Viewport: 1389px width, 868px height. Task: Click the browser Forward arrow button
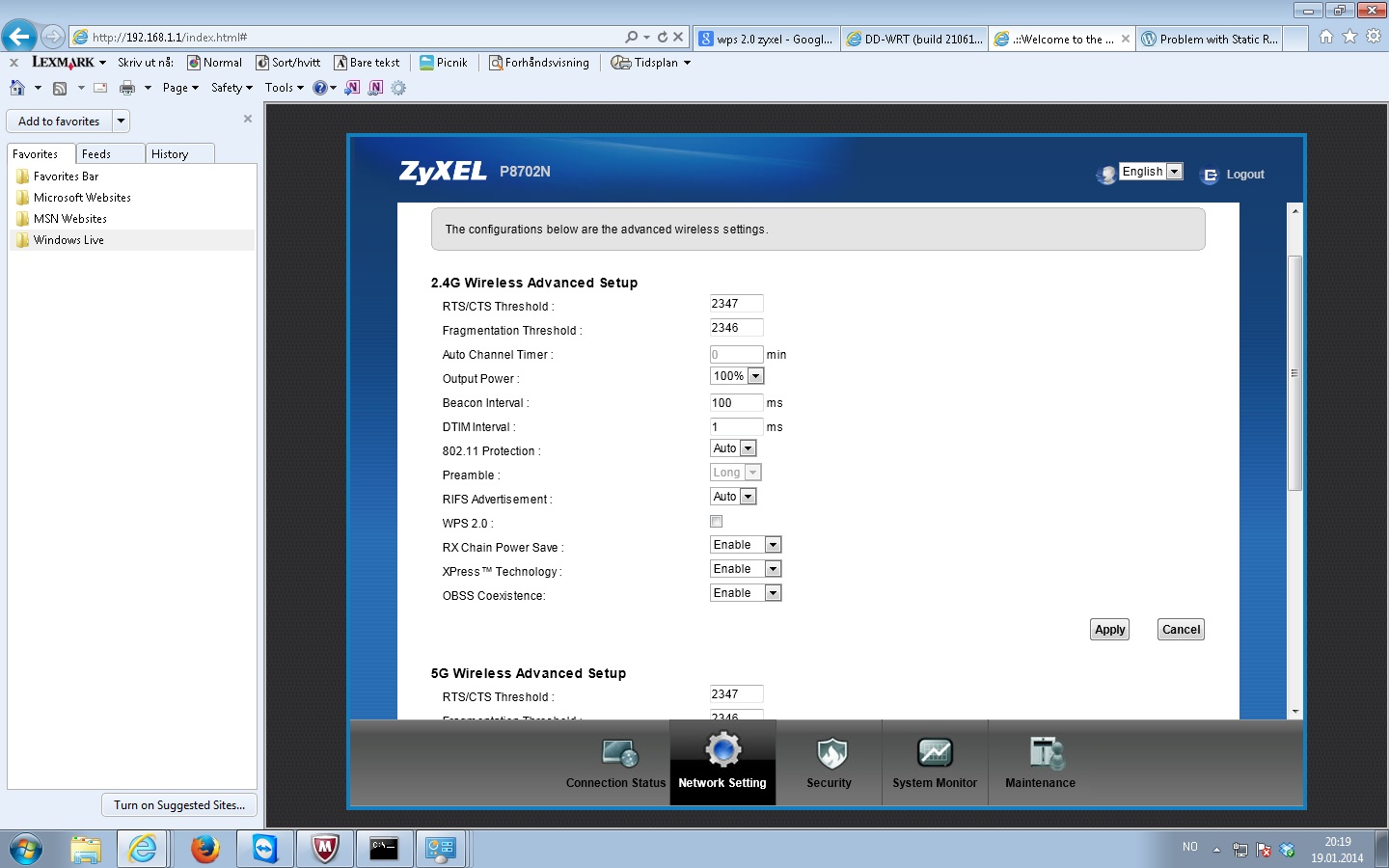53,37
